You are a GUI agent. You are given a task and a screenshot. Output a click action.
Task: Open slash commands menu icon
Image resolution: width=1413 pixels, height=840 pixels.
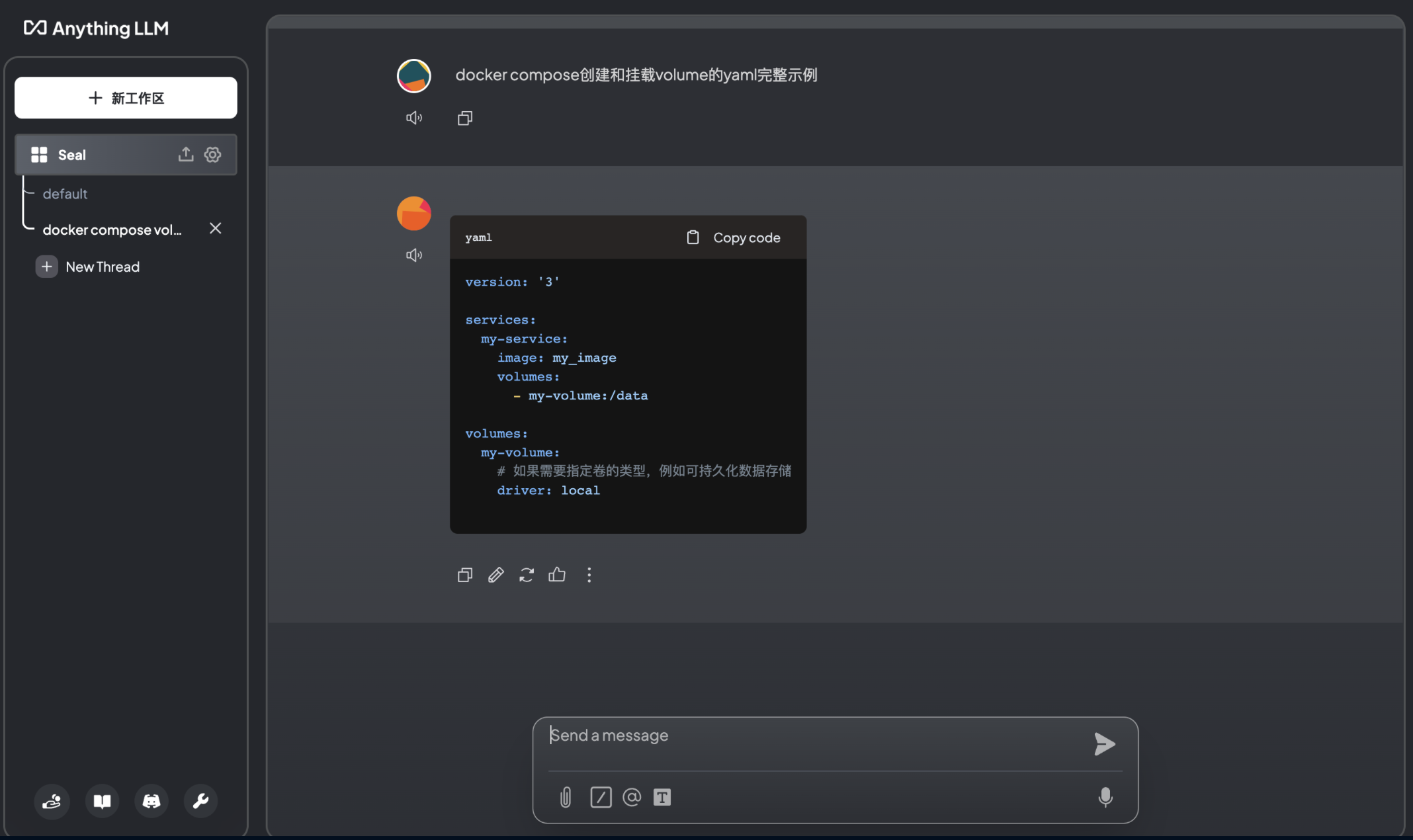[x=600, y=797]
